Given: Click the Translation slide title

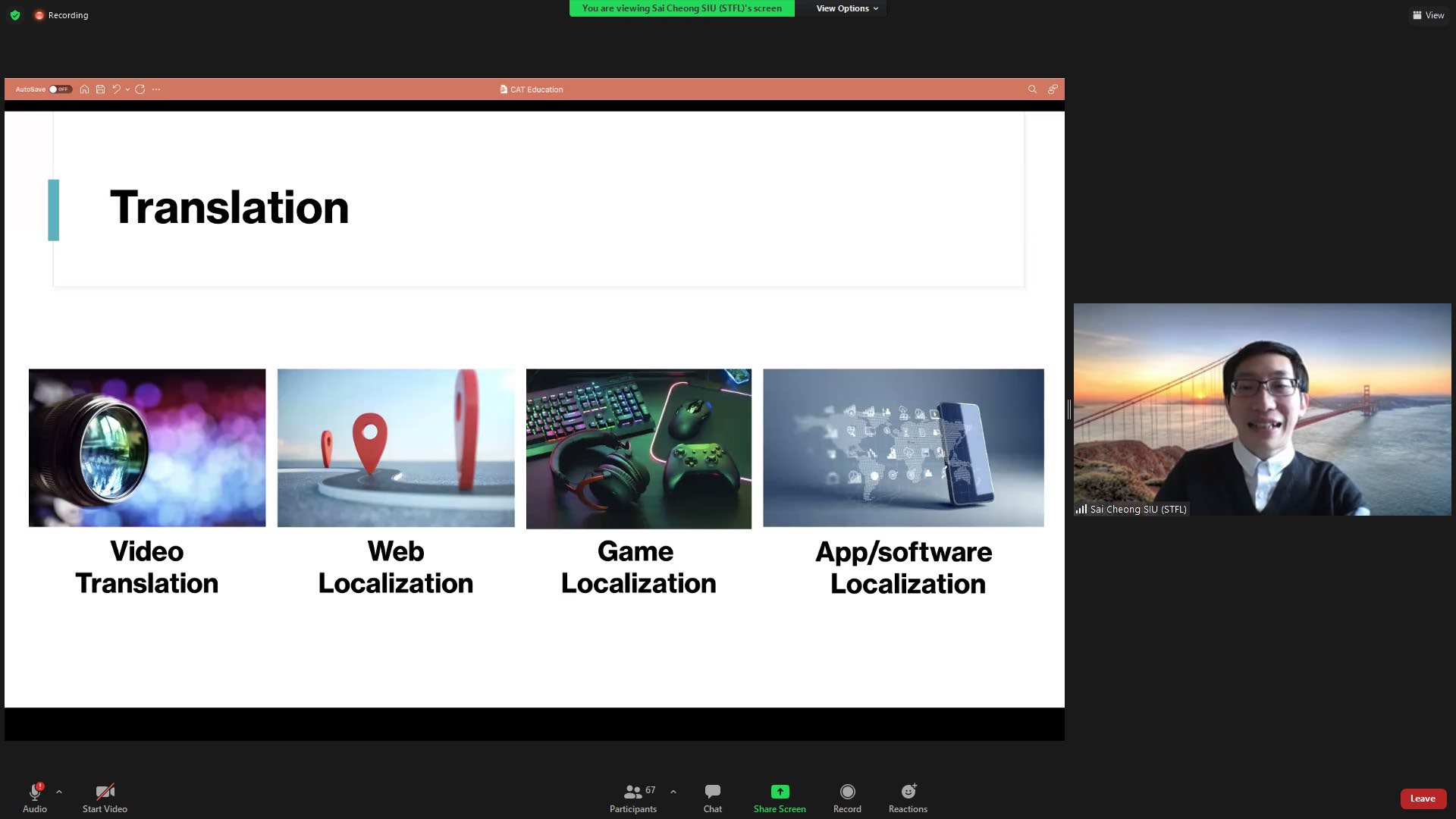Looking at the screenshot, I should [x=230, y=207].
